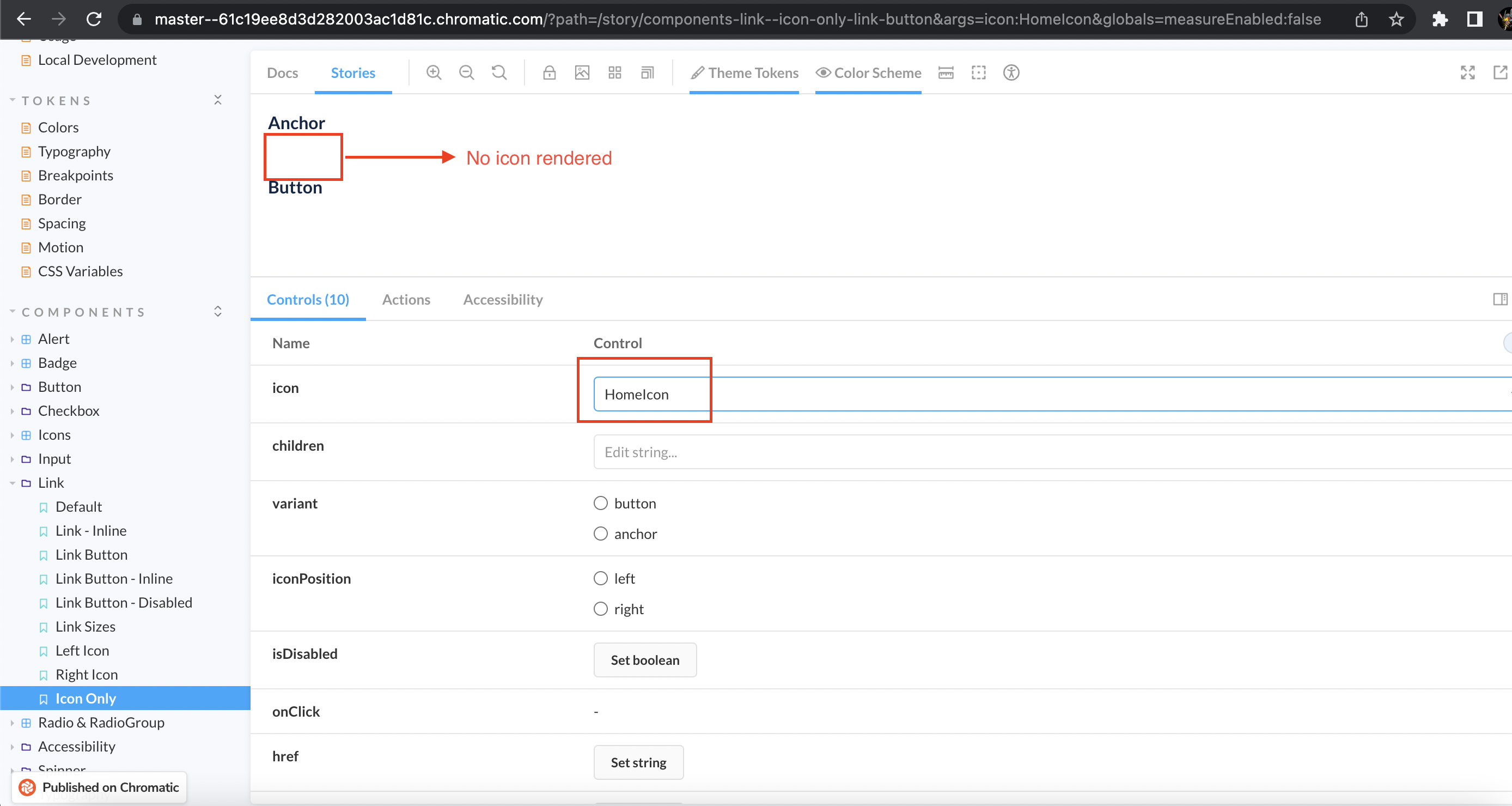Image resolution: width=1512 pixels, height=806 pixels.
Task: Enable the measure ruler addon
Action: (946, 72)
